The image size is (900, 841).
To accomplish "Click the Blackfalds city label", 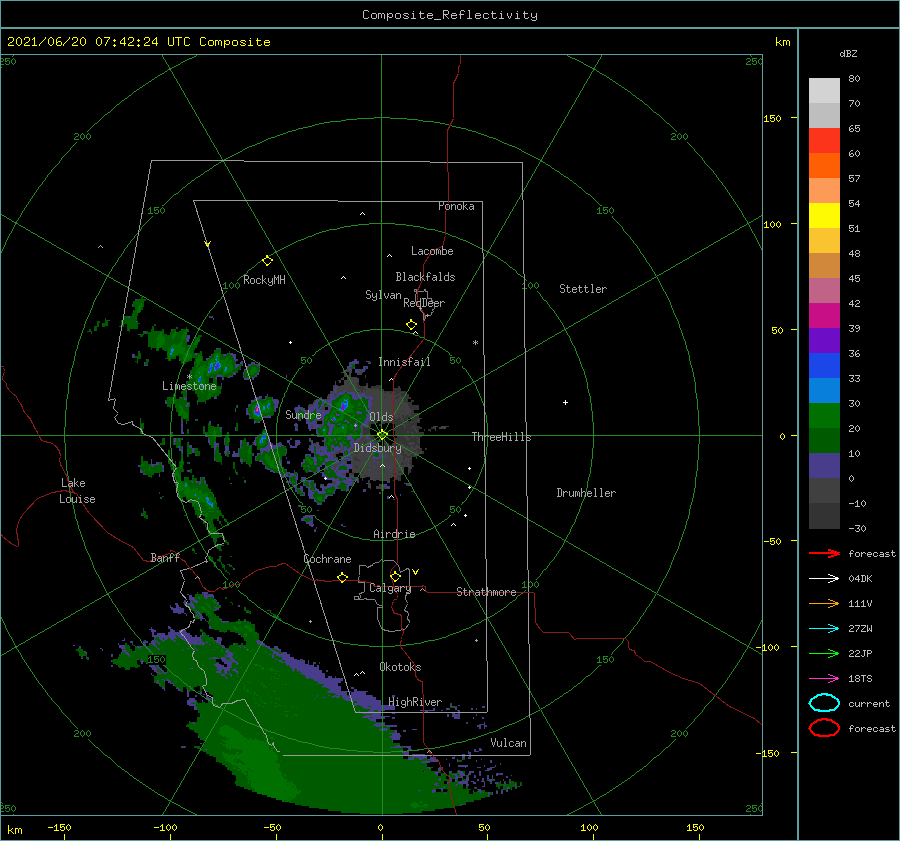I will 425,277.
